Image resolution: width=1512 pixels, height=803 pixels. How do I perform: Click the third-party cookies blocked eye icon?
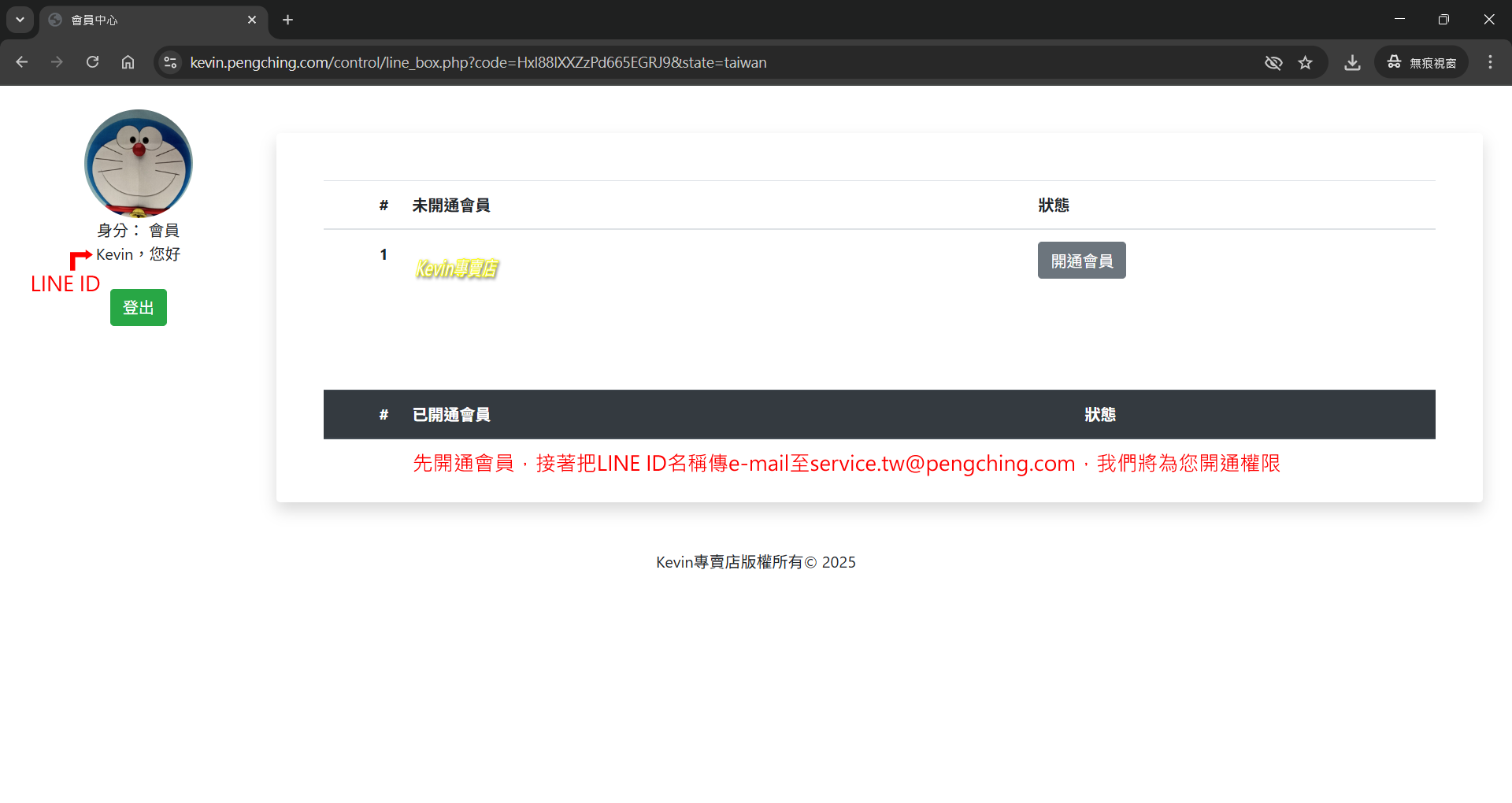(1273, 62)
